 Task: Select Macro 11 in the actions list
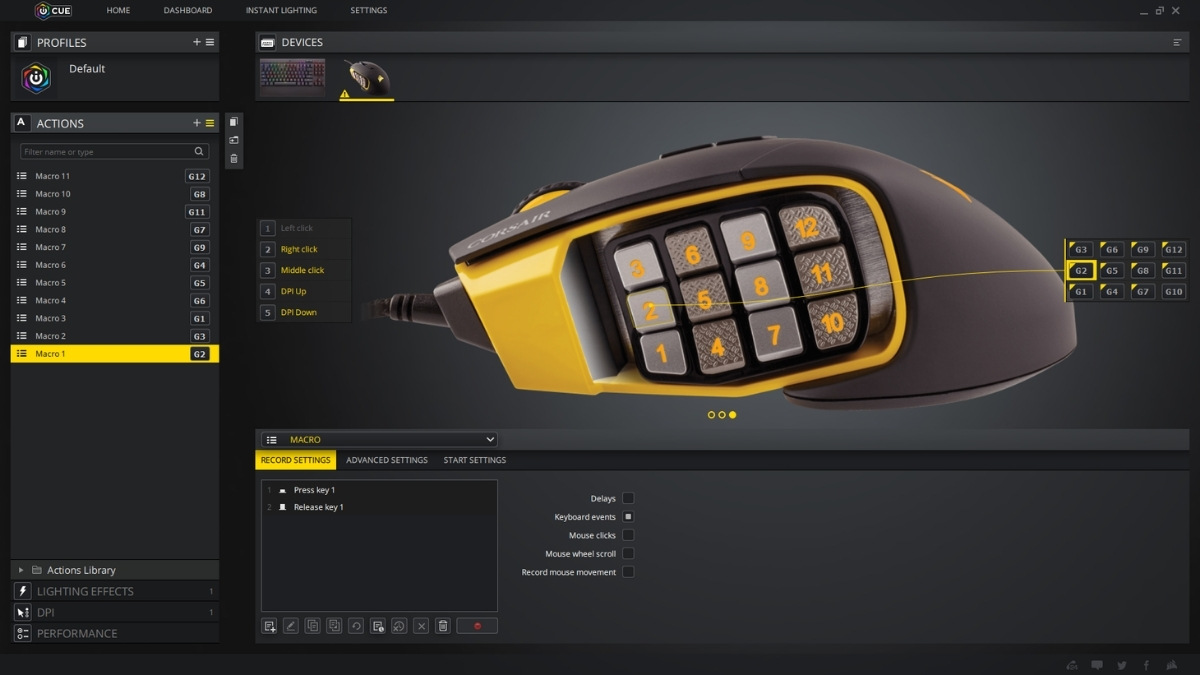[x=114, y=176]
